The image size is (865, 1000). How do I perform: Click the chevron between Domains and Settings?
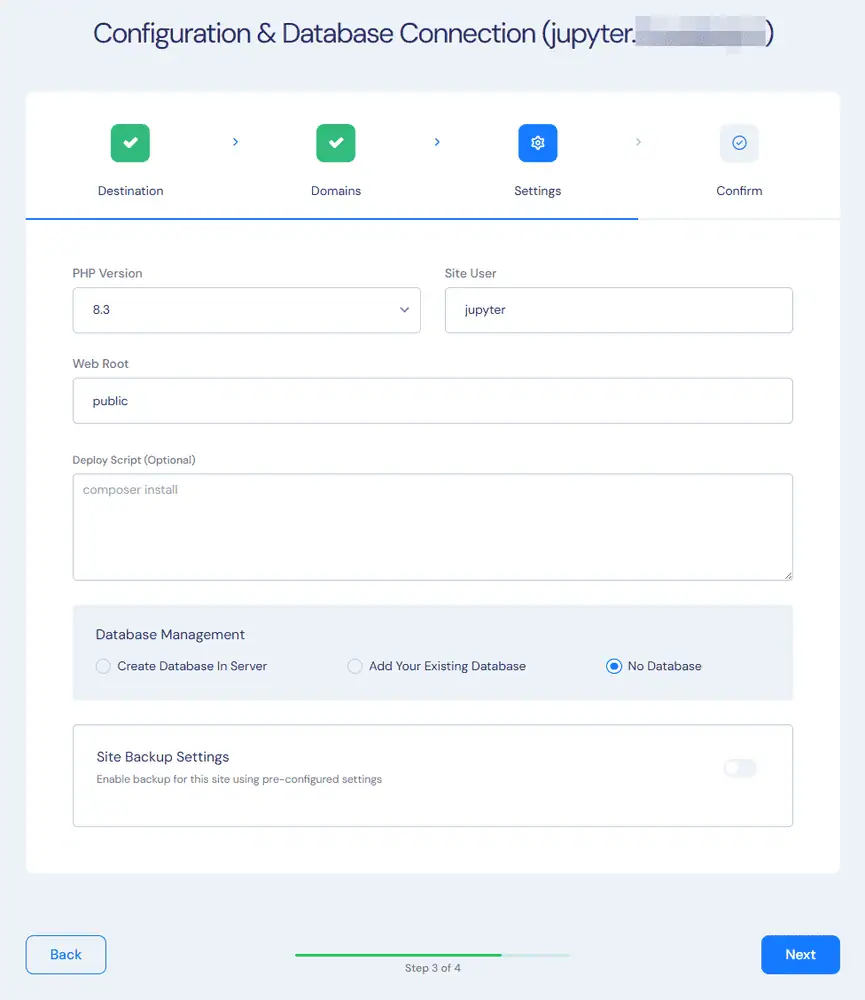pos(437,142)
